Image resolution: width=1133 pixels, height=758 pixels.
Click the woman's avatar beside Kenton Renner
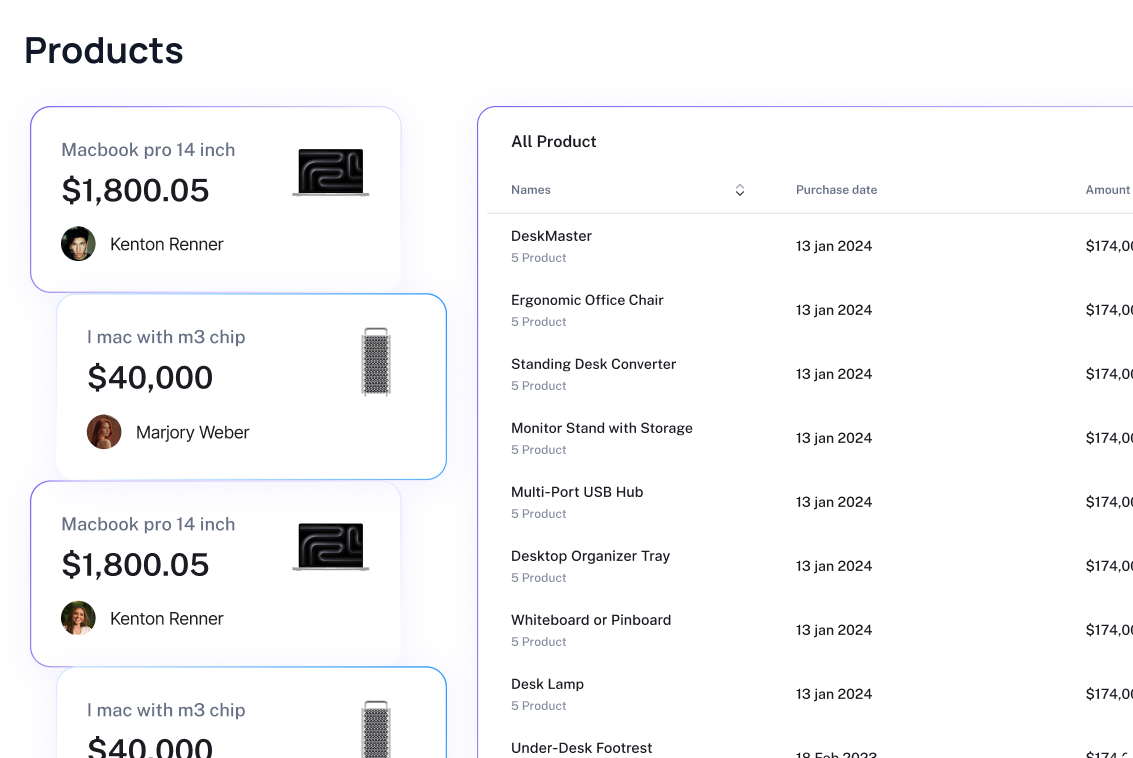[78, 619]
